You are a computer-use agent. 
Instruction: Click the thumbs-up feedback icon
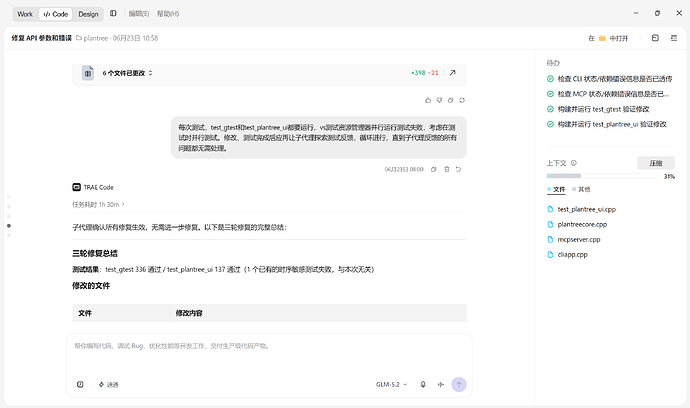[428, 100]
